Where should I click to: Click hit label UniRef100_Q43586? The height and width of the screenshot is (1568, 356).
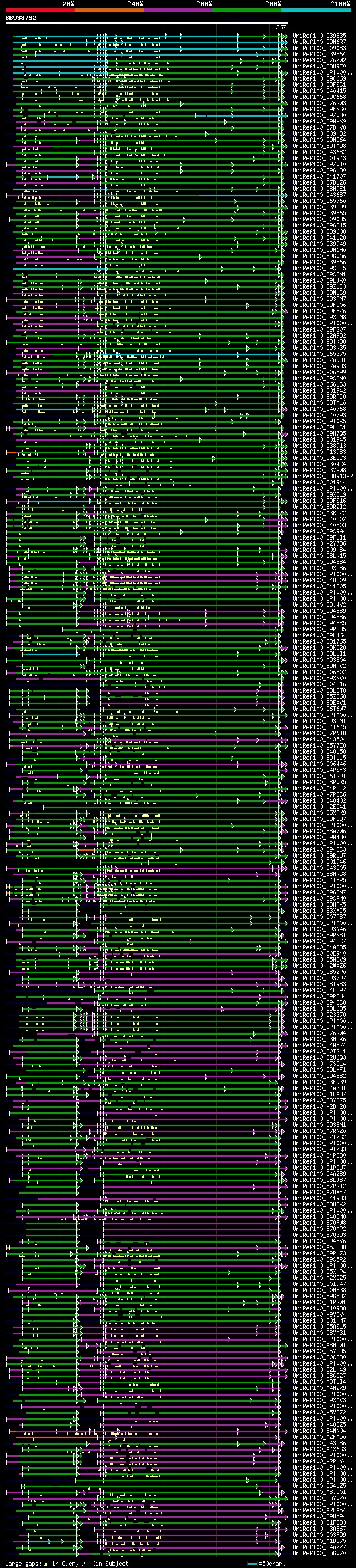pyautogui.click(x=319, y=1443)
